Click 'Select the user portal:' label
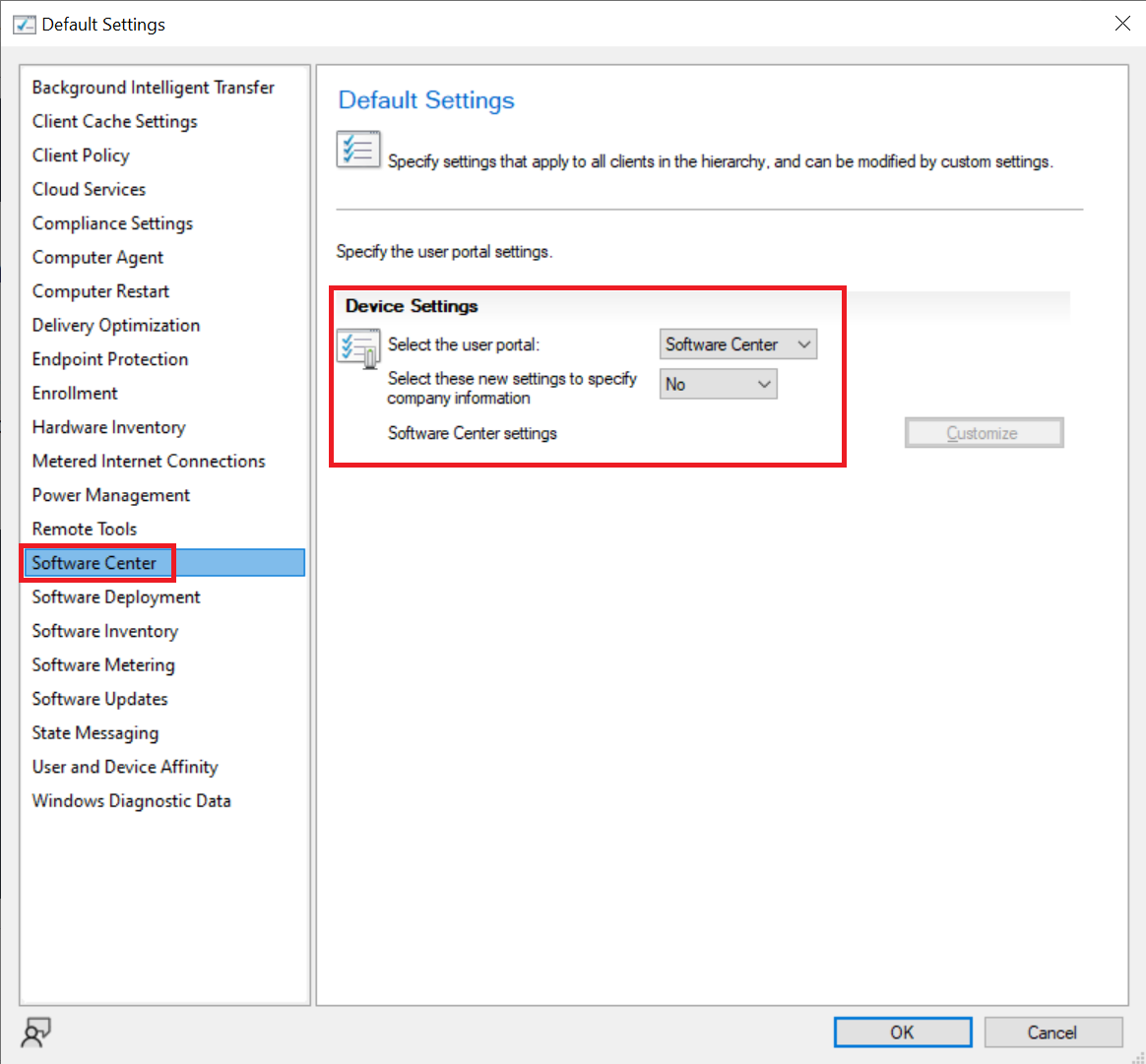The width and height of the screenshot is (1146, 1064). pos(464,344)
